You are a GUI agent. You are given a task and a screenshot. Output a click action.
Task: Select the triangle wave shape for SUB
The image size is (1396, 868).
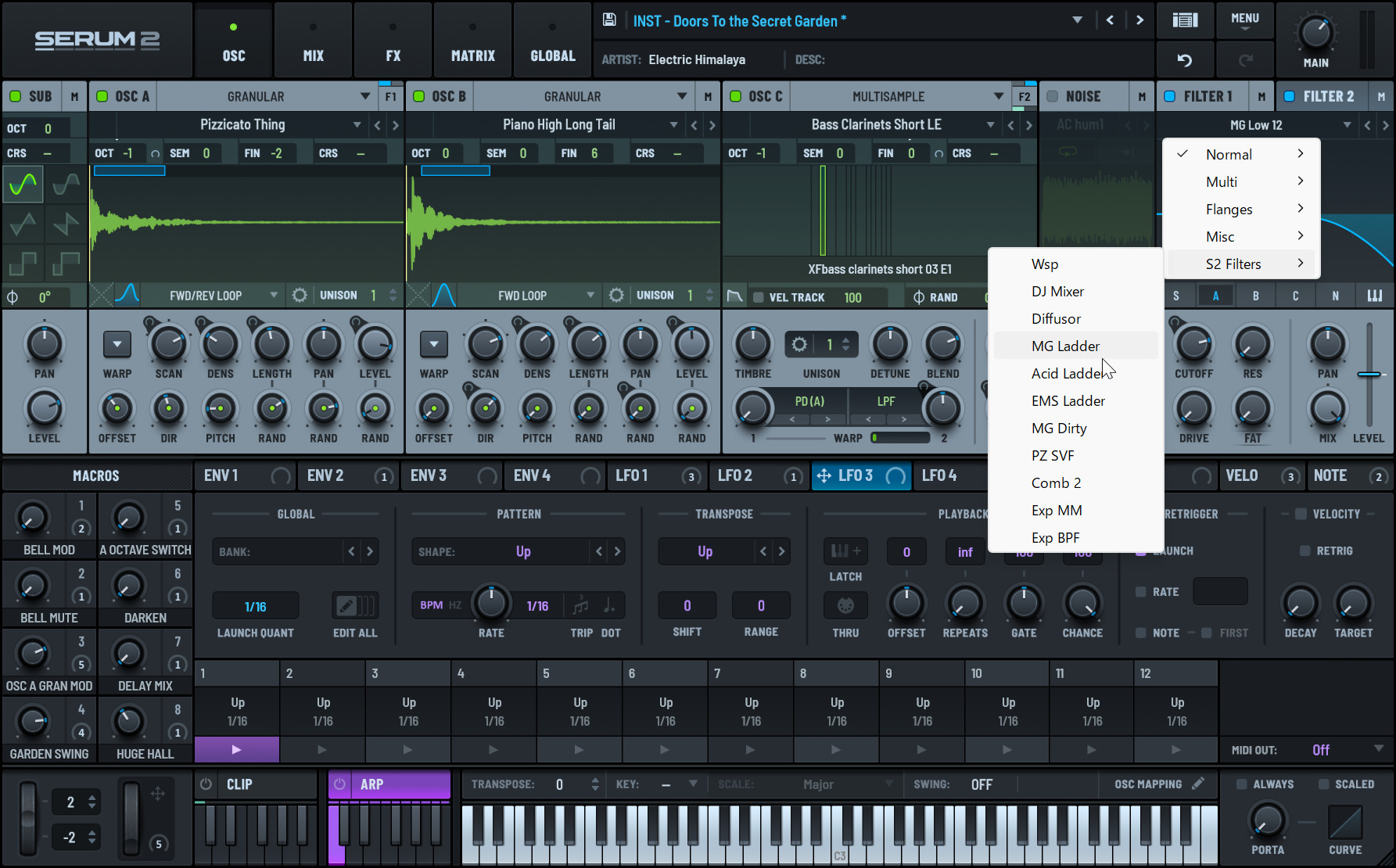click(23, 225)
